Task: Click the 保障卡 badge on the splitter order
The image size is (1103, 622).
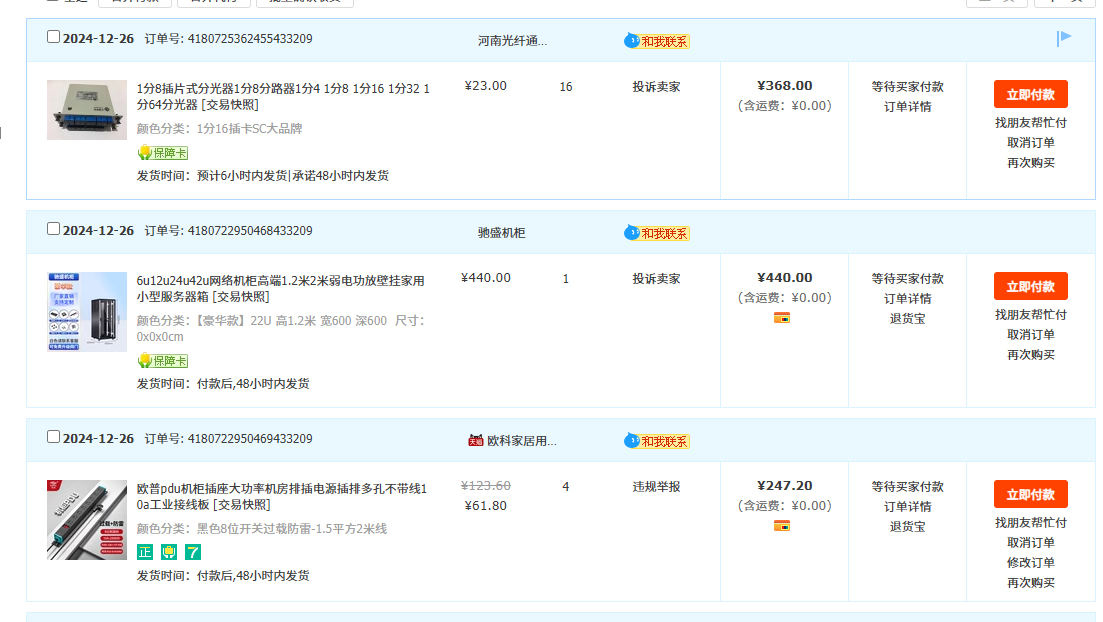Action: click(x=162, y=153)
